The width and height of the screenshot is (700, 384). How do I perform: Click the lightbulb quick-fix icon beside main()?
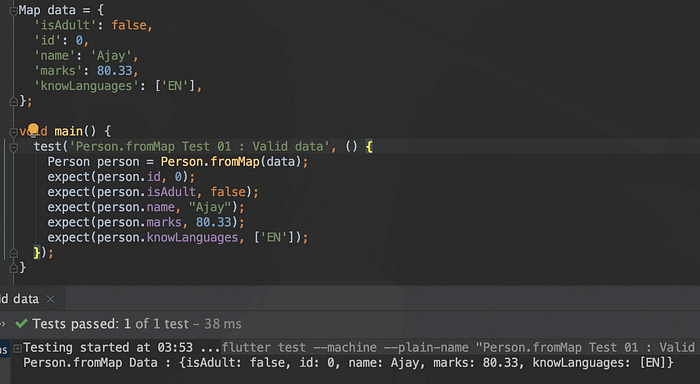click(33, 129)
